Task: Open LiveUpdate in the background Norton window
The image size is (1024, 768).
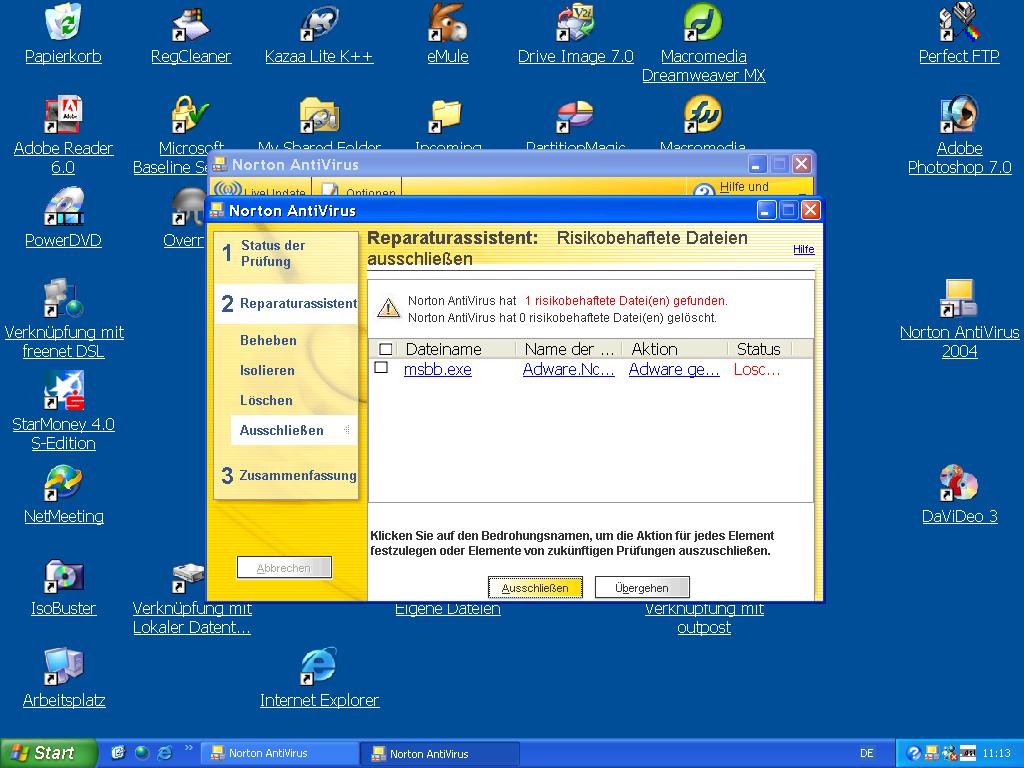Action: (x=261, y=188)
